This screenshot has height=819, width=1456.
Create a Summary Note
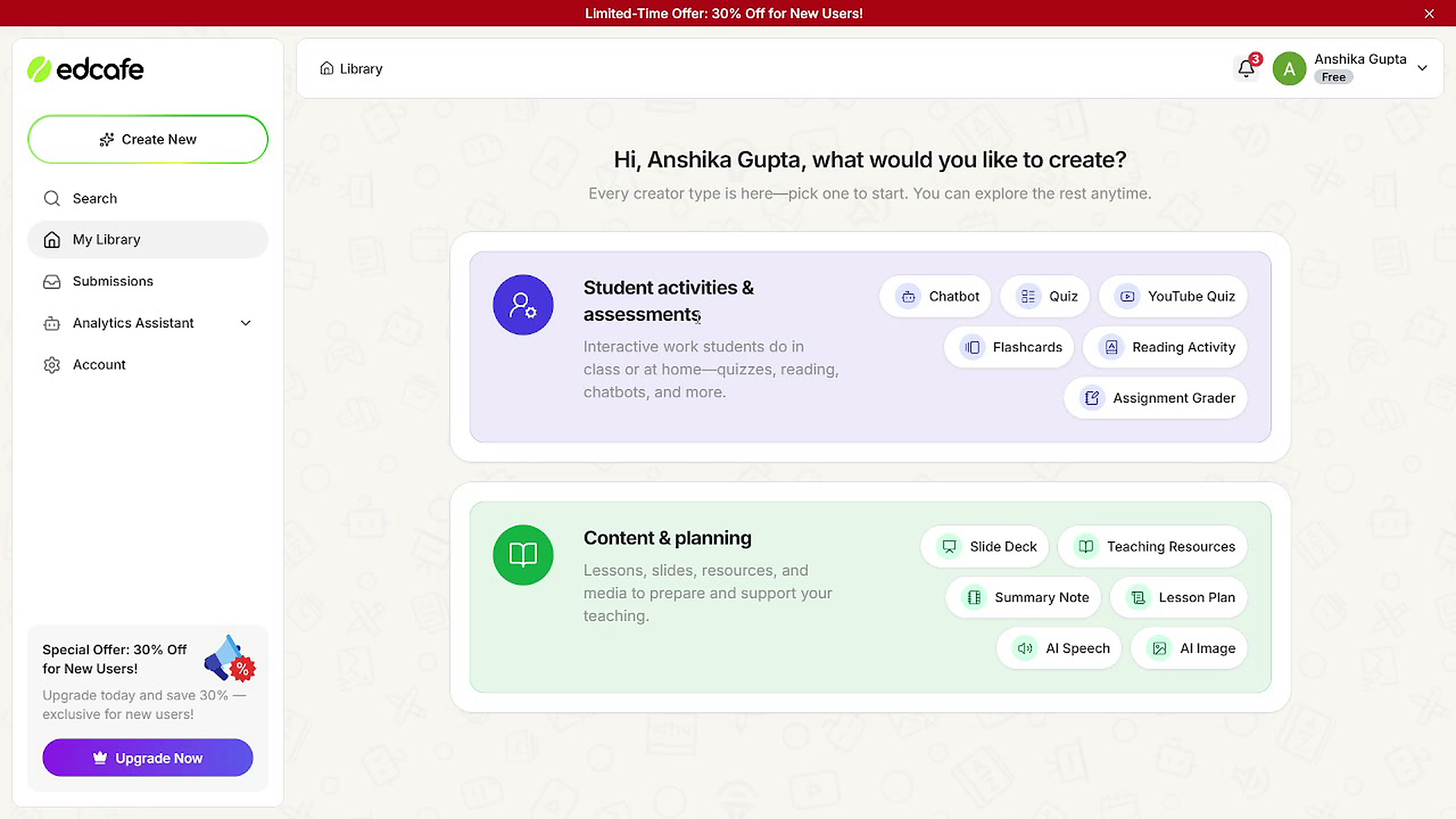(x=1023, y=597)
